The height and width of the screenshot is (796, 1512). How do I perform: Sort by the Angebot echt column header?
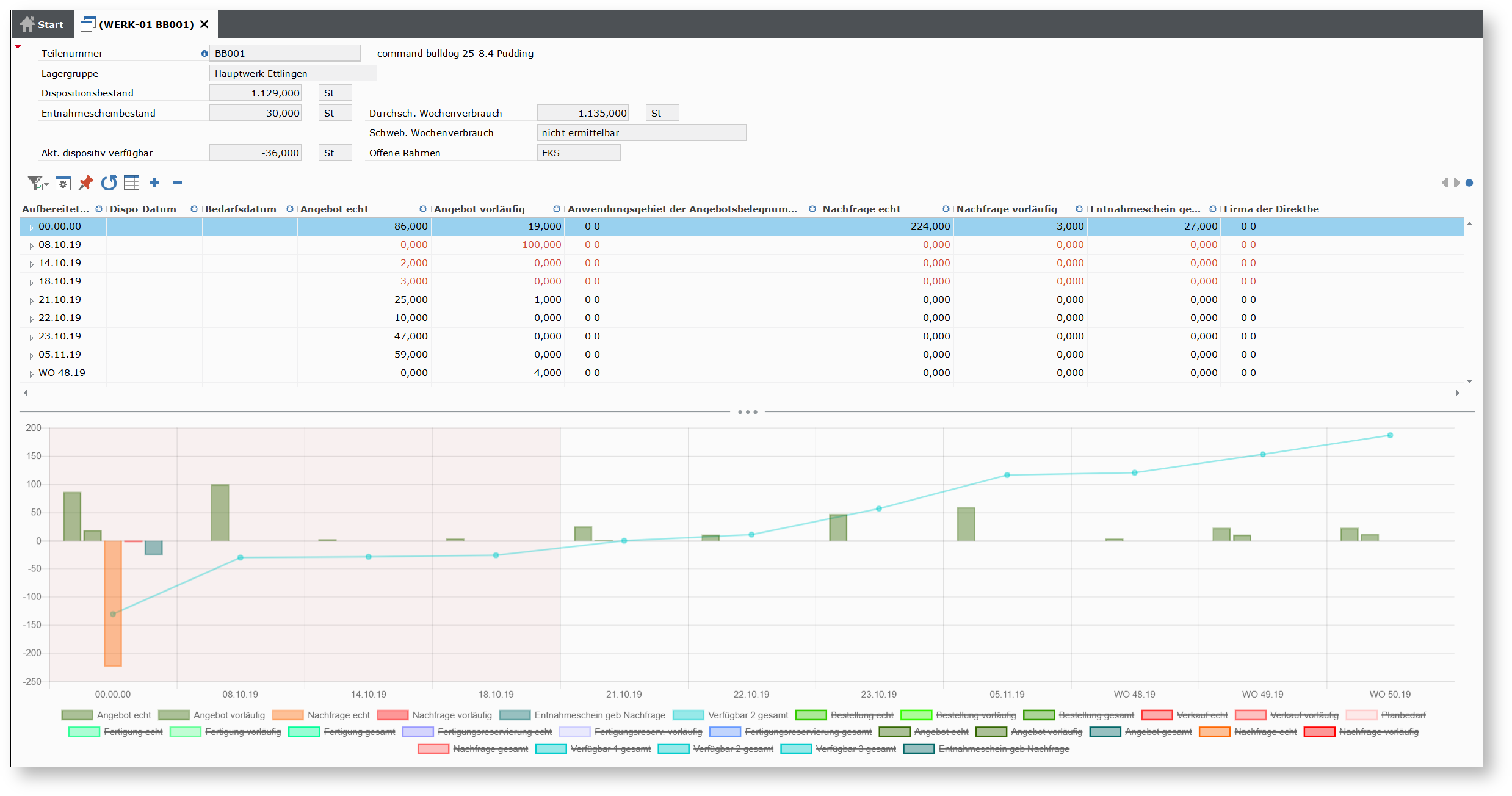335,209
